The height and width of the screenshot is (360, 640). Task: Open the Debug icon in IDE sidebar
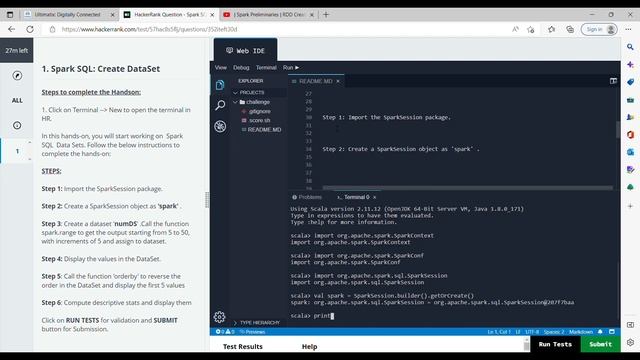click(220, 127)
